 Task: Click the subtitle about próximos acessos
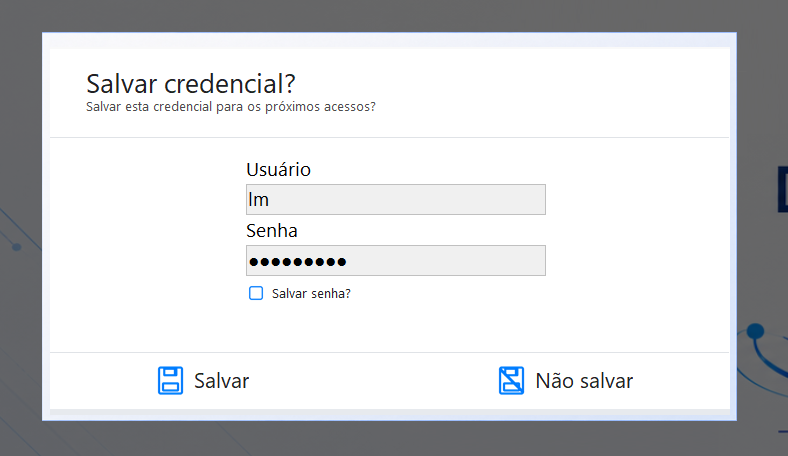click(x=231, y=107)
